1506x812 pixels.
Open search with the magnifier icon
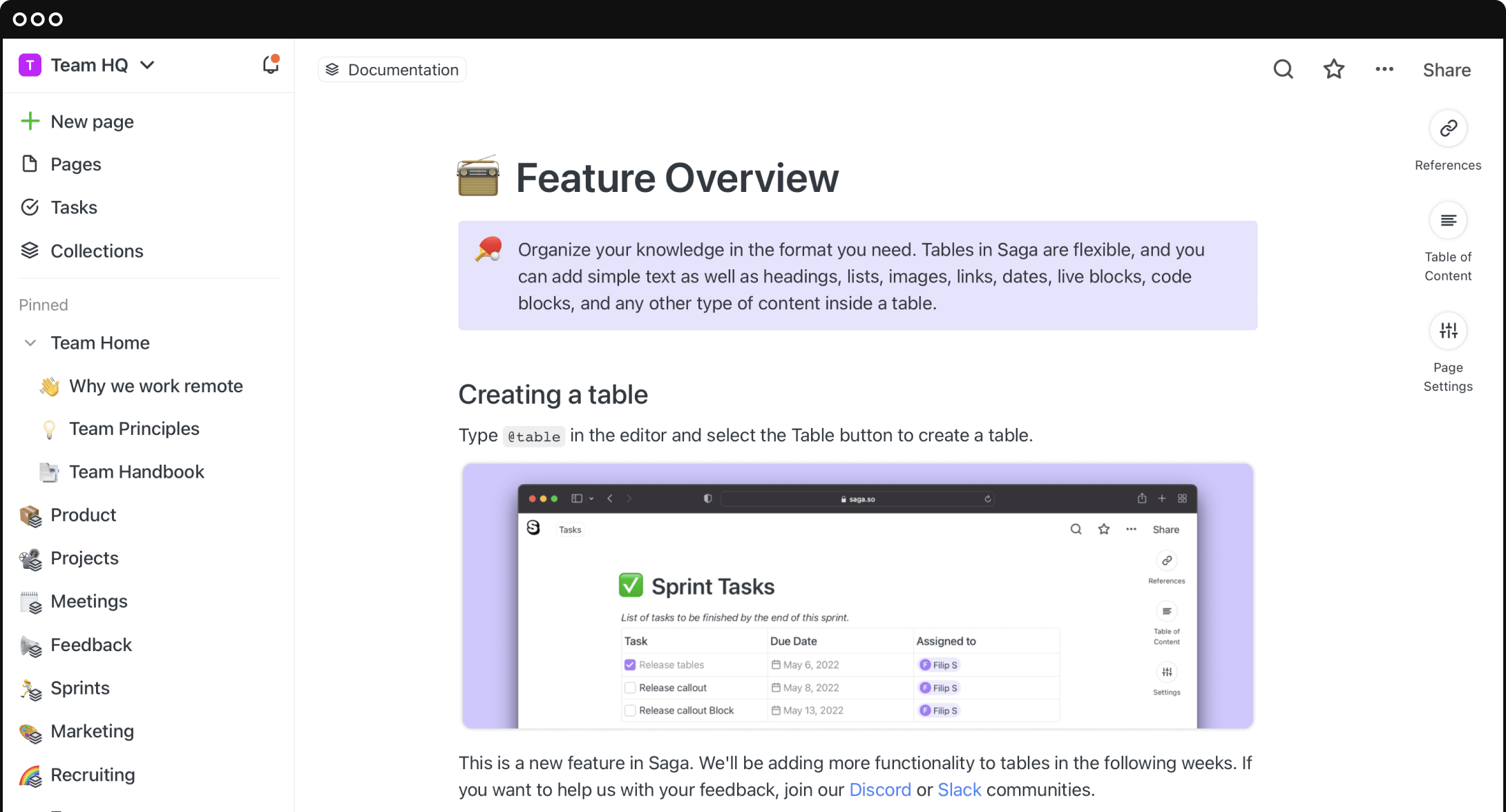[x=1283, y=69]
